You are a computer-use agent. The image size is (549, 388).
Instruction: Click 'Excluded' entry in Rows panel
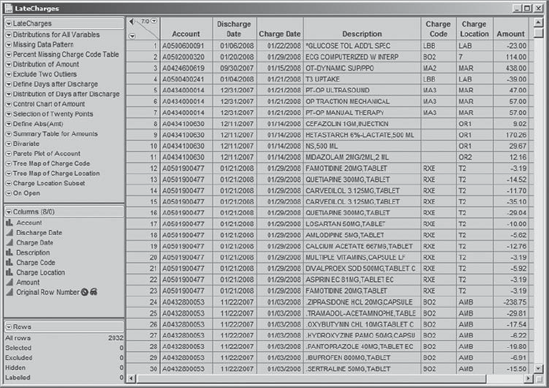point(19,358)
